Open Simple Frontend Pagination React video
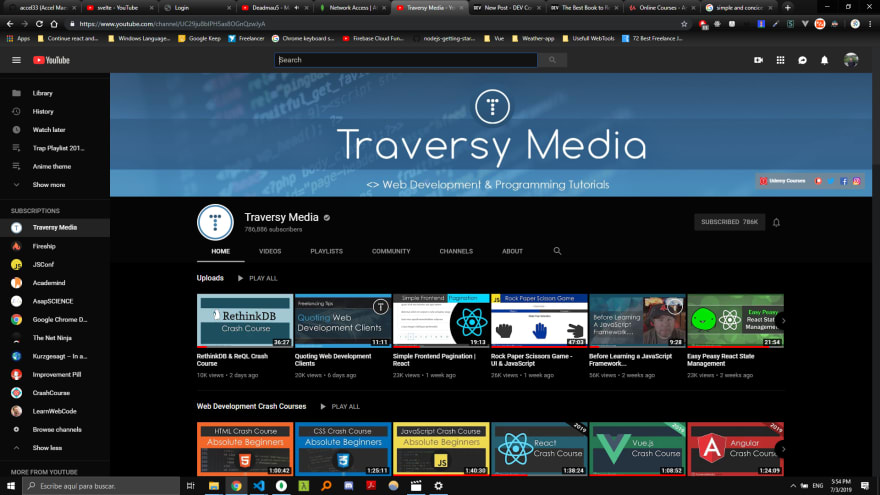The height and width of the screenshot is (495, 880). click(441, 320)
